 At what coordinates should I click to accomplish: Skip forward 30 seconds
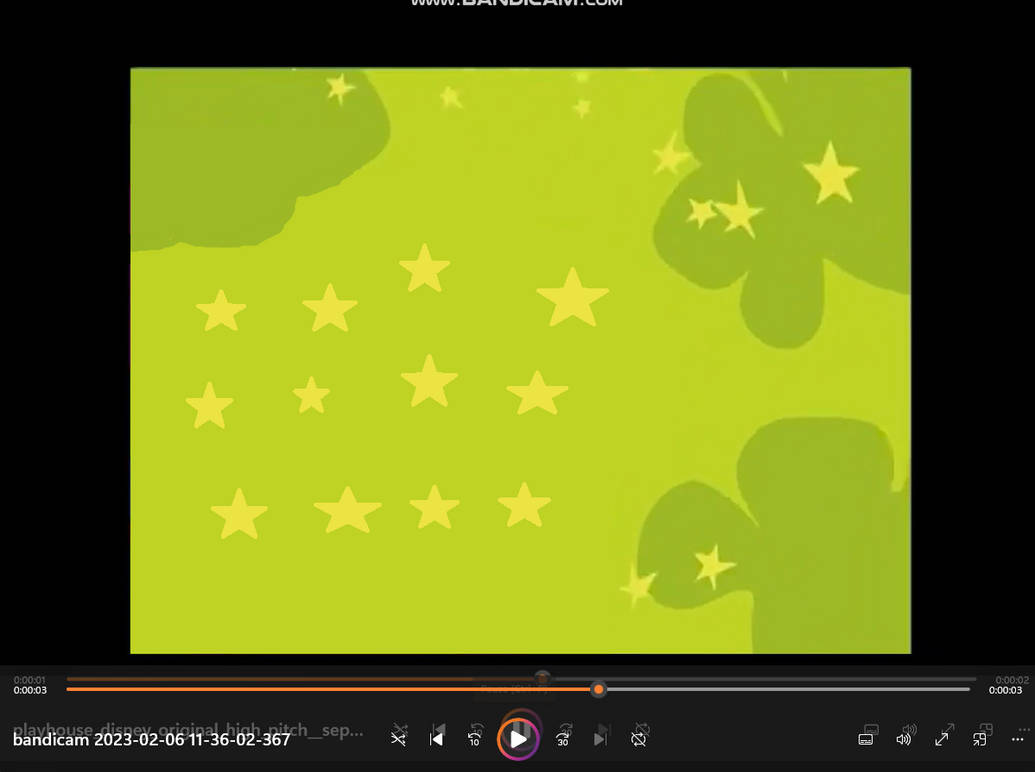[x=562, y=739]
